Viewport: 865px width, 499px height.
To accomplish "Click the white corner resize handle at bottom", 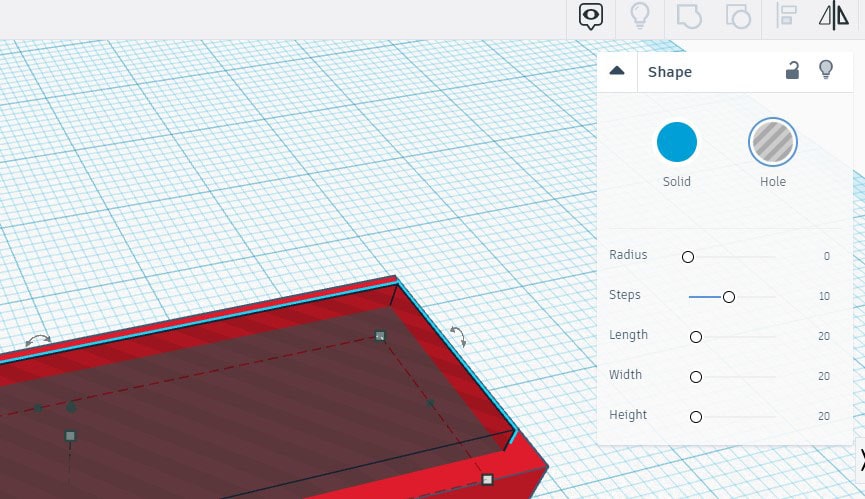I will click(487, 480).
